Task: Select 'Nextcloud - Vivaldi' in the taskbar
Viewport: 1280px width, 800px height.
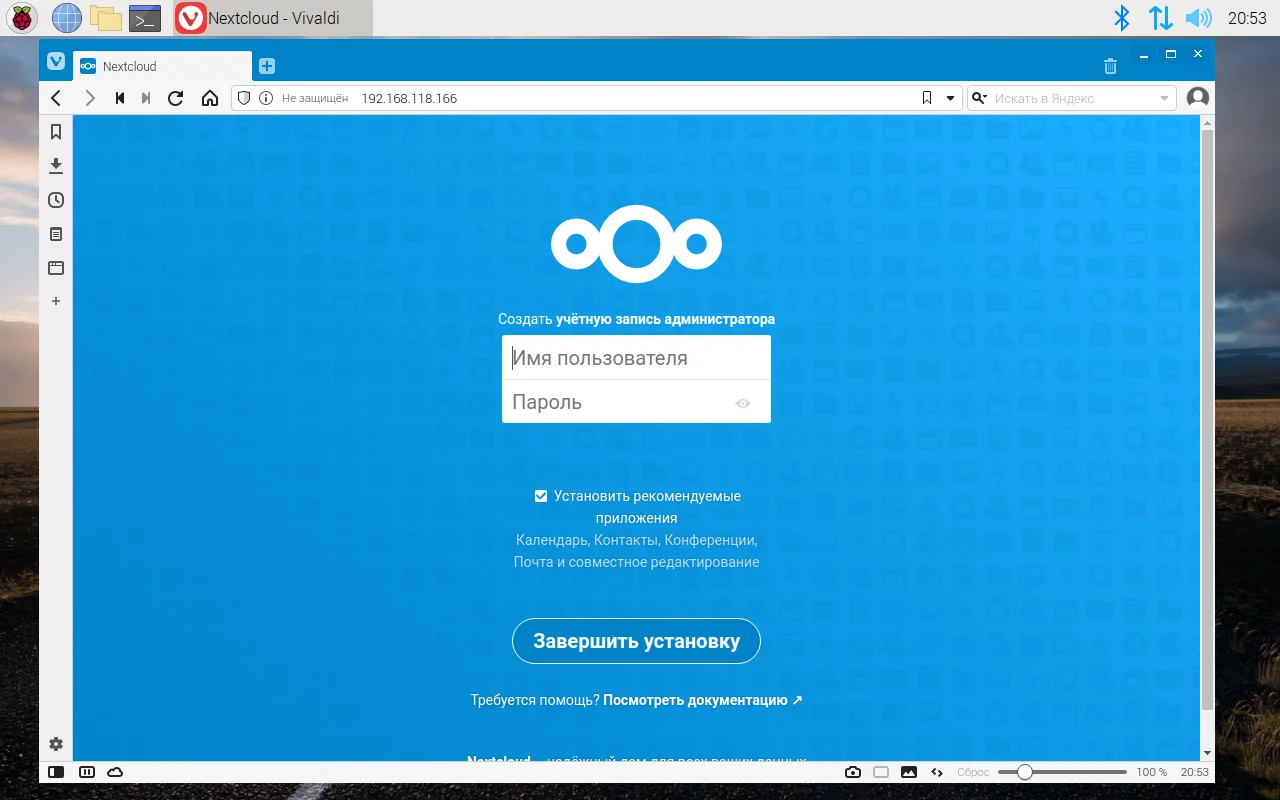Action: pos(273,18)
